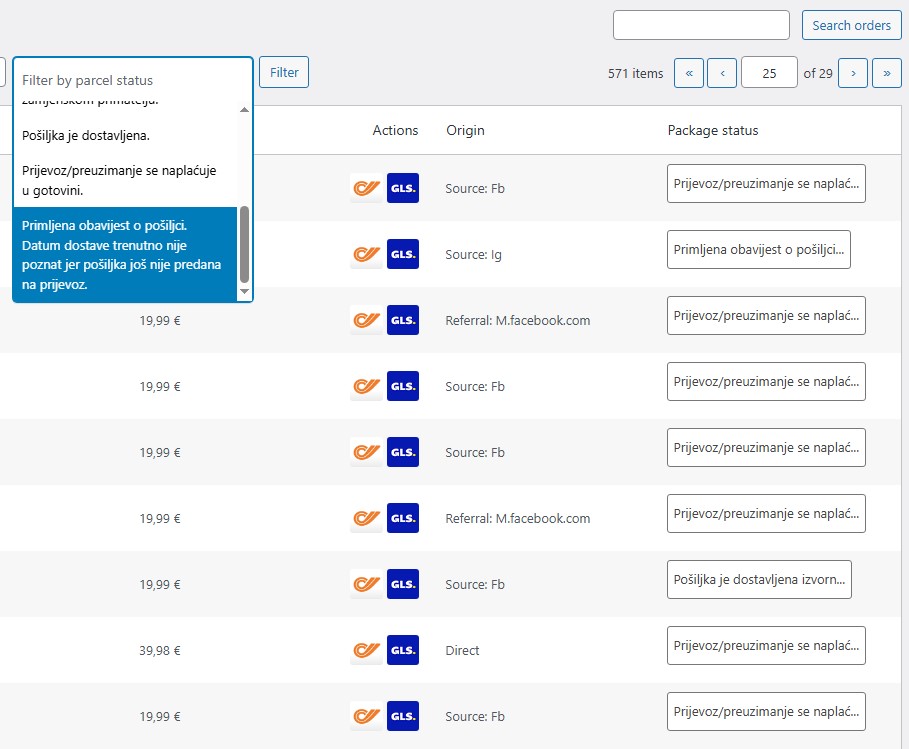Click the GLS icon in the topmost order row

pos(403,188)
